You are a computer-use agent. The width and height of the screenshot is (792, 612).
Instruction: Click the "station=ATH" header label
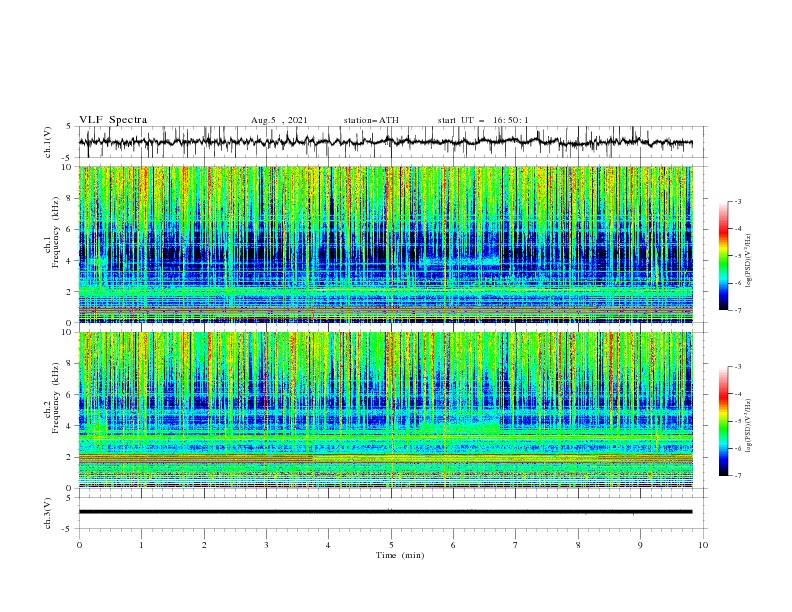coord(371,120)
